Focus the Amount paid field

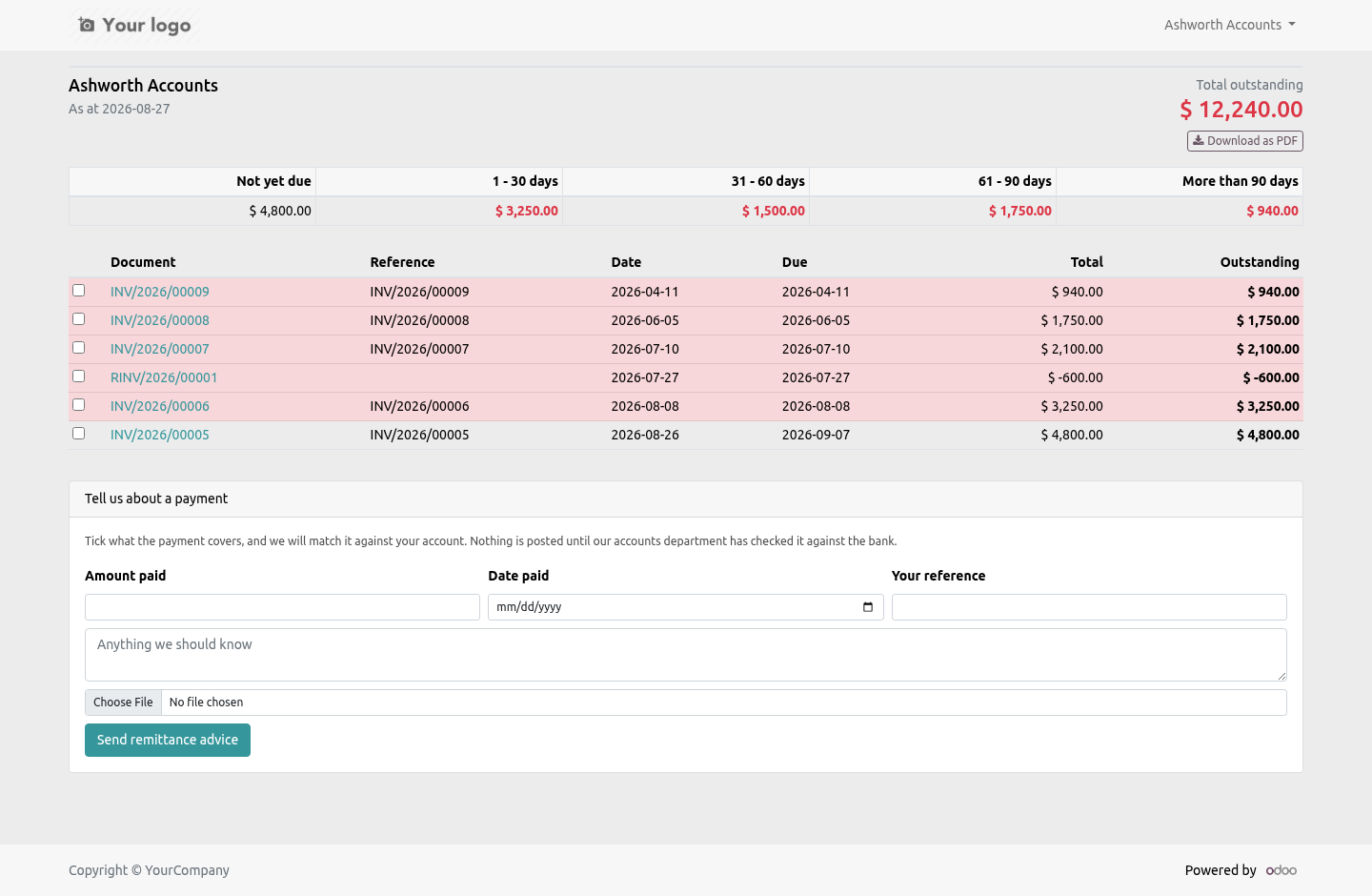(282, 607)
